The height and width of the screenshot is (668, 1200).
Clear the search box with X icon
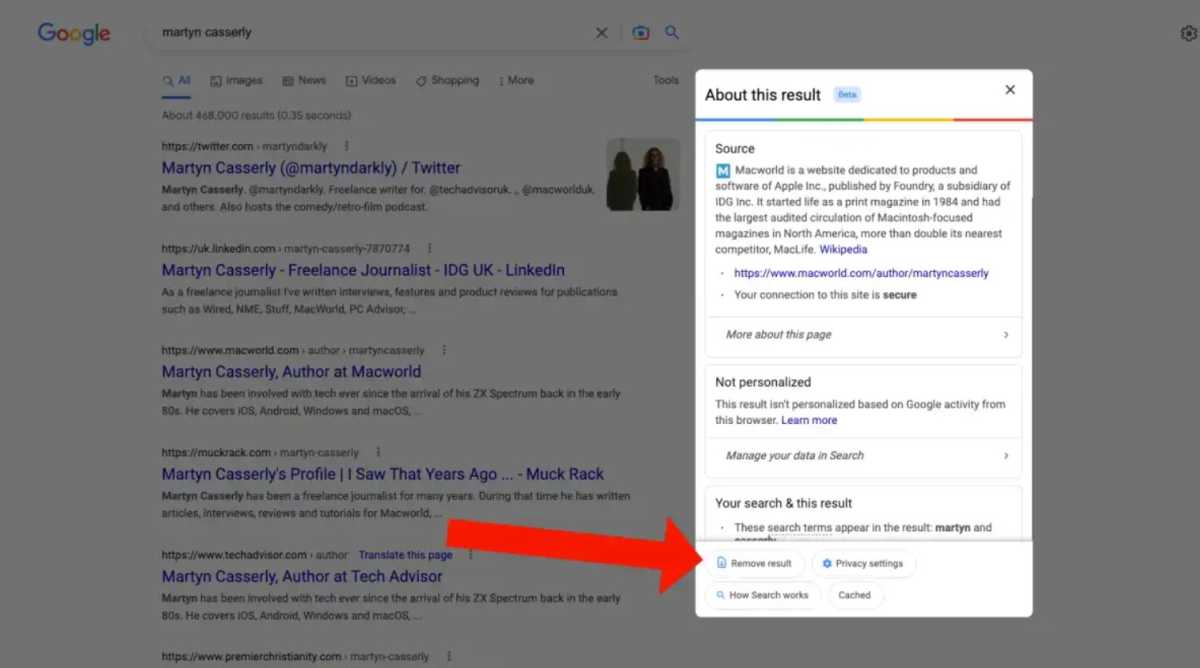(602, 33)
